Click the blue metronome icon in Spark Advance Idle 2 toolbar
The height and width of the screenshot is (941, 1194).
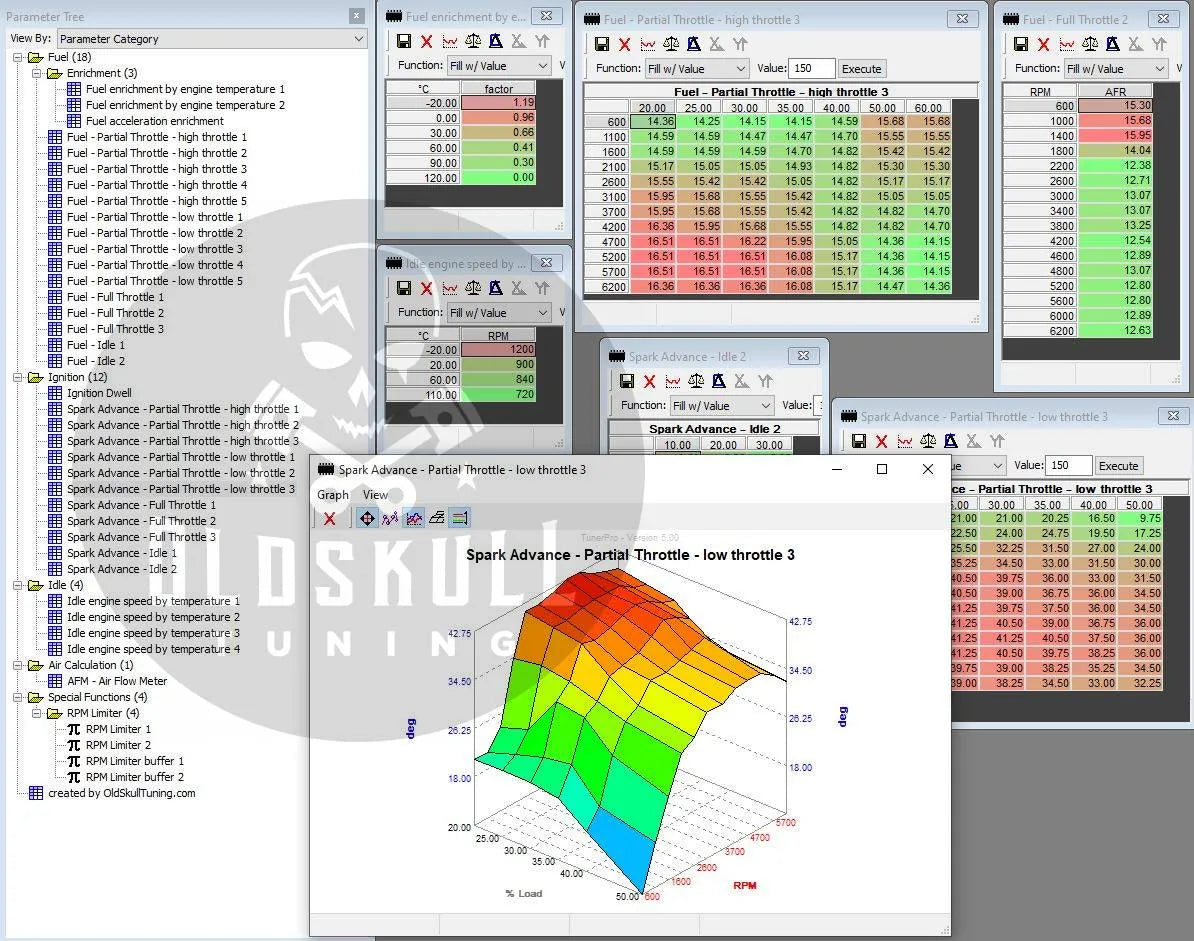pyautogui.click(x=719, y=381)
